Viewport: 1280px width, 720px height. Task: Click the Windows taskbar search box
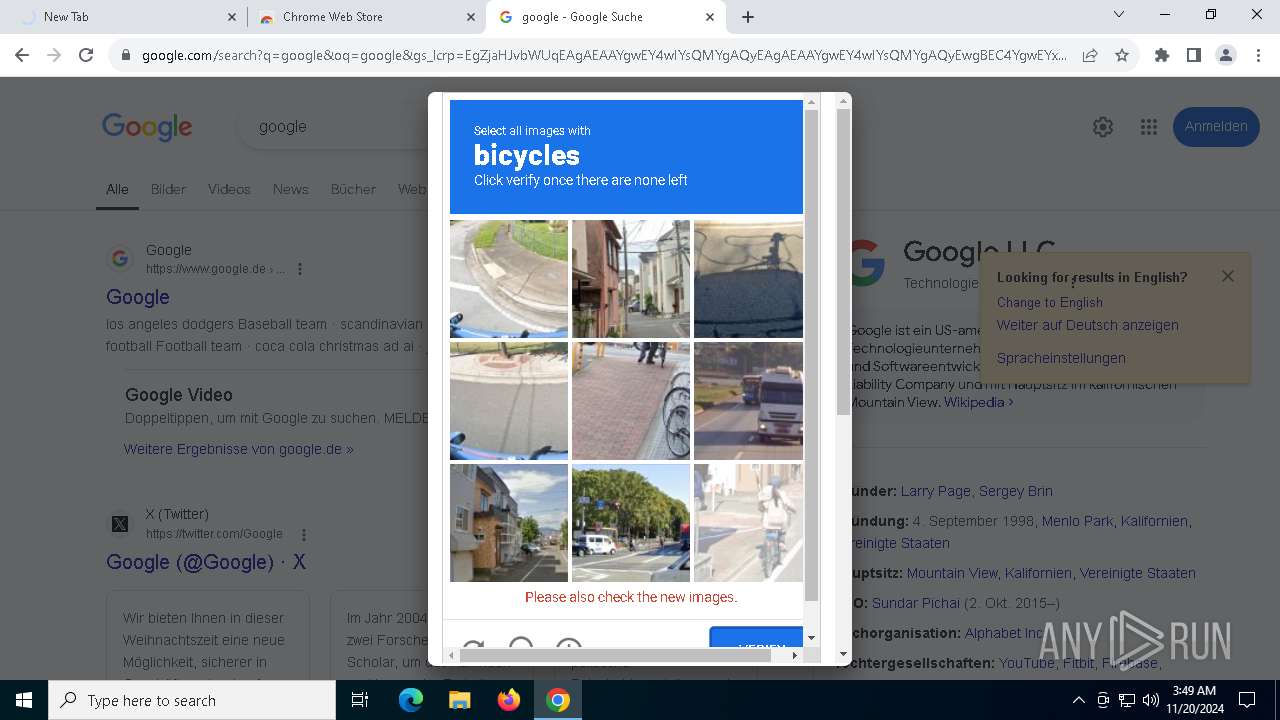pyautogui.click(x=192, y=700)
